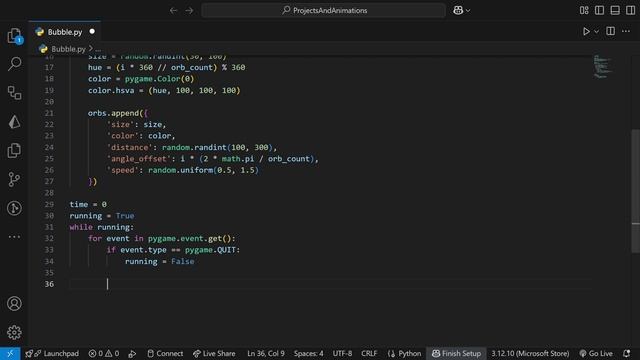Toggle the bottom panel visibility
640x360 pixels.
(x=615, y=10)
